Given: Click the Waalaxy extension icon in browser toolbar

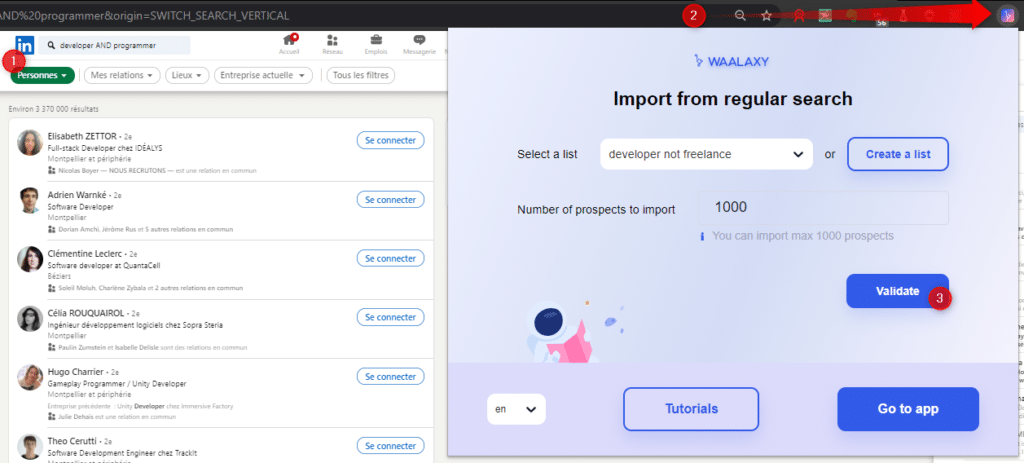Looking at the screenshot, I should [1007, 15].
